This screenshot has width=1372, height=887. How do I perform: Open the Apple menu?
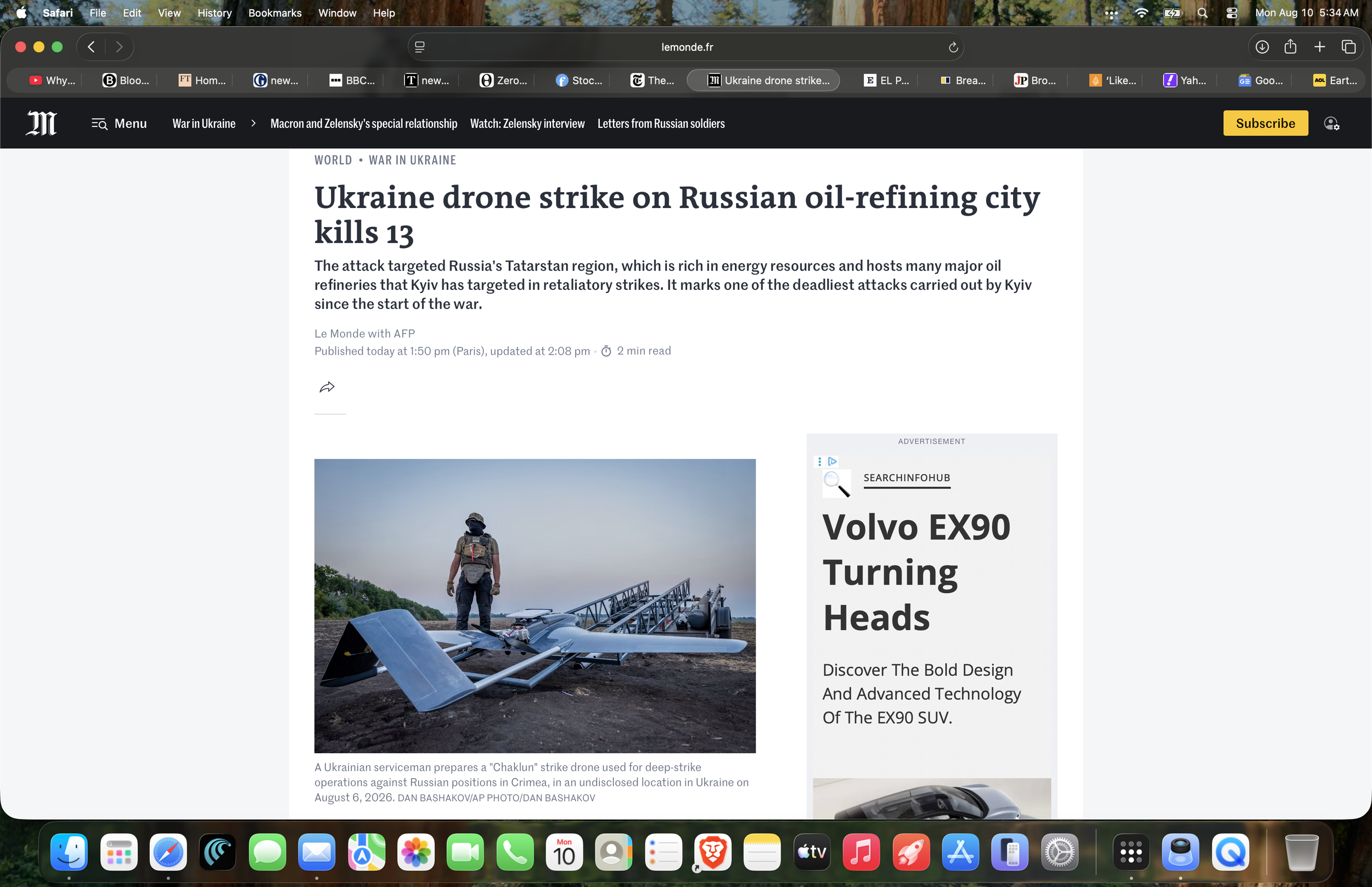tap(21, 13)
